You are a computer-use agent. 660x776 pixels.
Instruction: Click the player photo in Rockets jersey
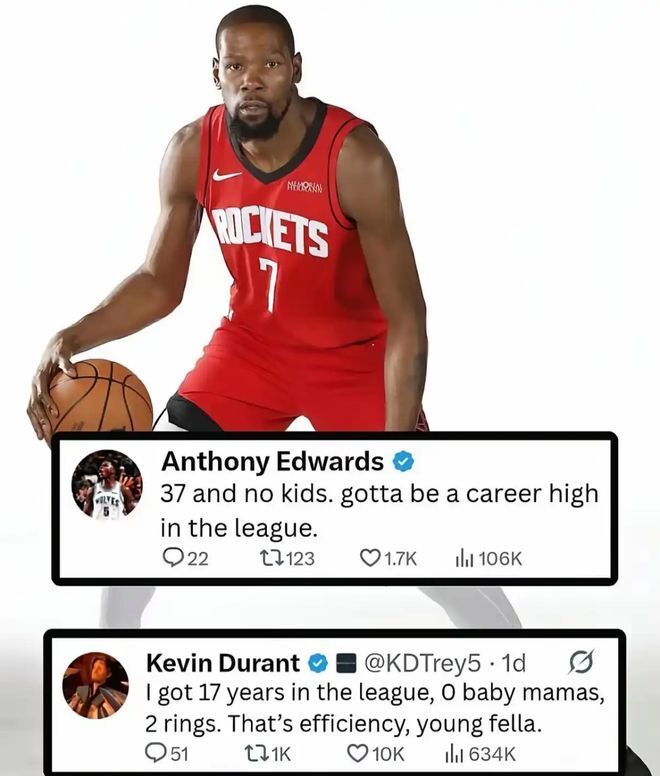click(237, 223)
